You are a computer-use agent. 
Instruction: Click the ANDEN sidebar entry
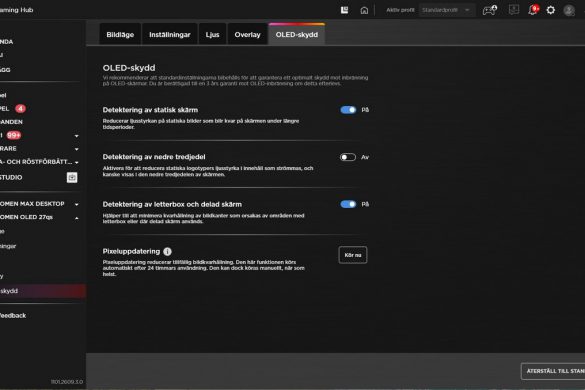(x=11, y=122)
